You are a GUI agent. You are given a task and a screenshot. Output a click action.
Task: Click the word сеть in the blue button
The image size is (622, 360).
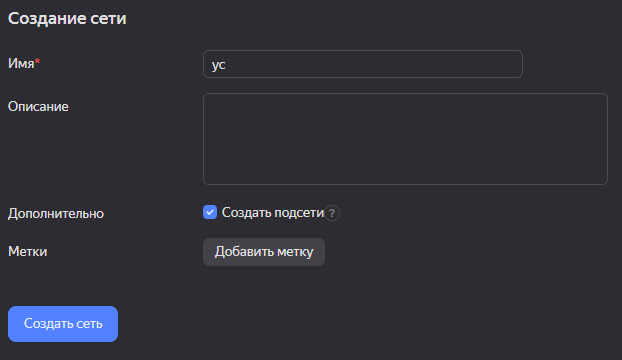[89, 324]
